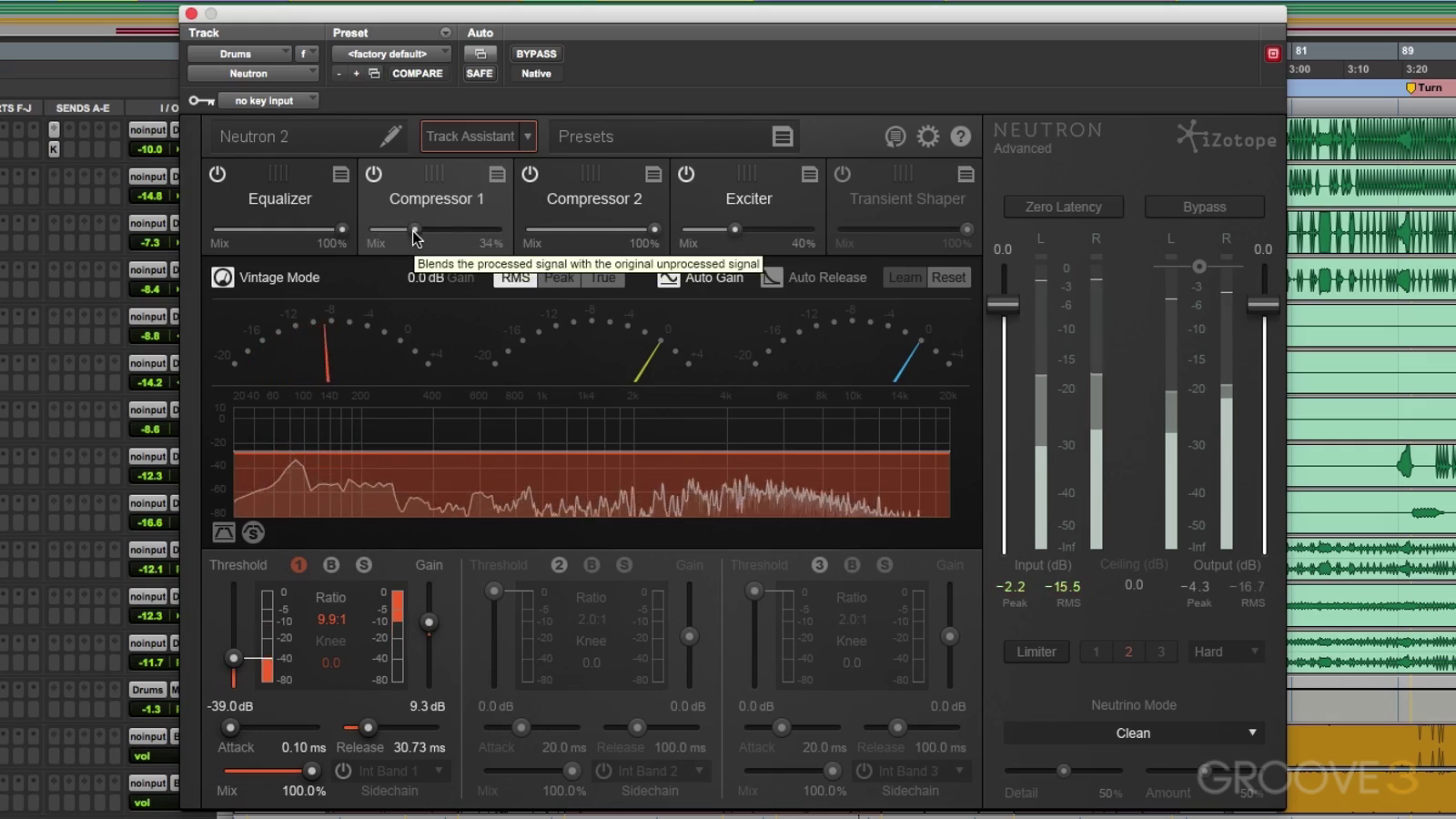Toggle band 2 sidechain power icon
Viewport: 1456px width, 819px height.
(x=603, y=771)
